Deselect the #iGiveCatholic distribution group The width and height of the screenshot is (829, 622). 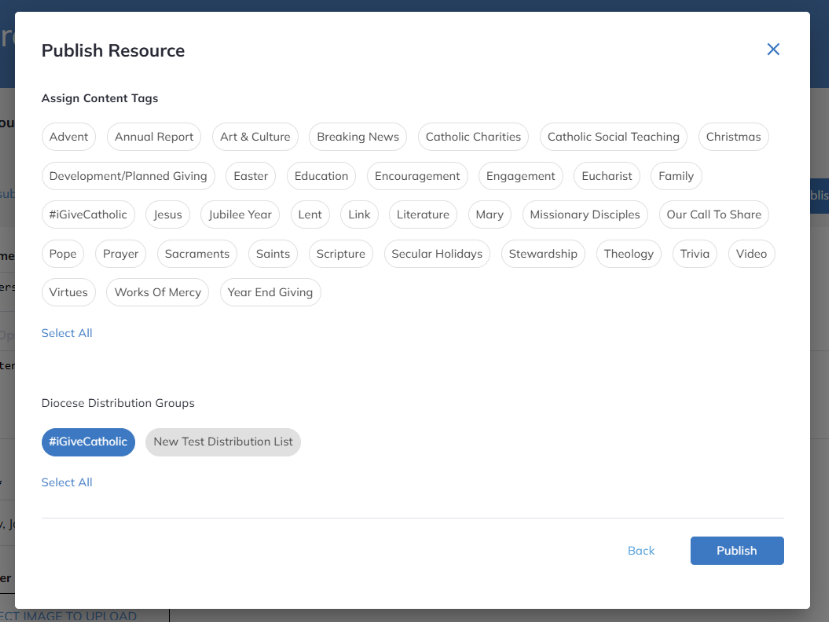pyautogui.click(x=88, y=441)
